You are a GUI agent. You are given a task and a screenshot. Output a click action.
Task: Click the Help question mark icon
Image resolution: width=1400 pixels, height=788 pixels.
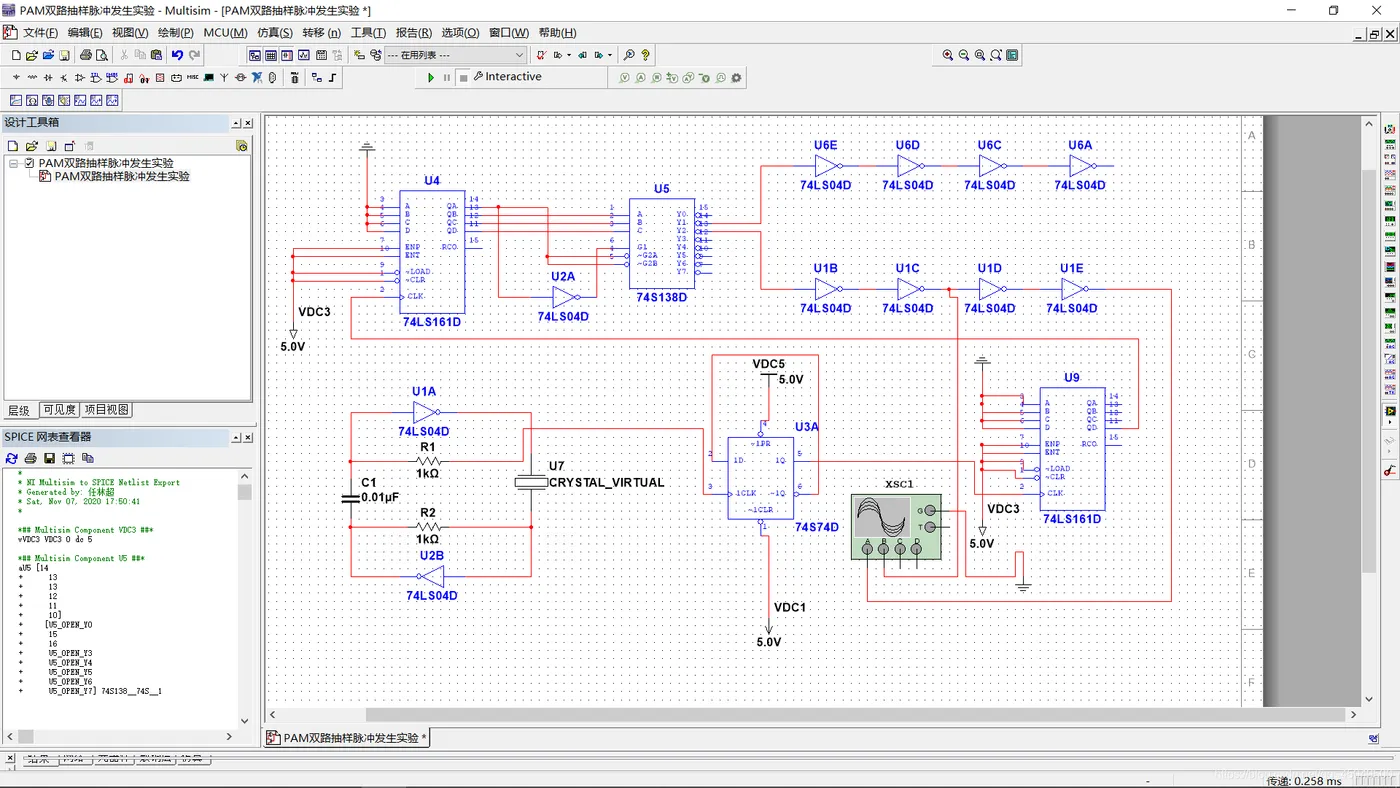pos(645,55)
